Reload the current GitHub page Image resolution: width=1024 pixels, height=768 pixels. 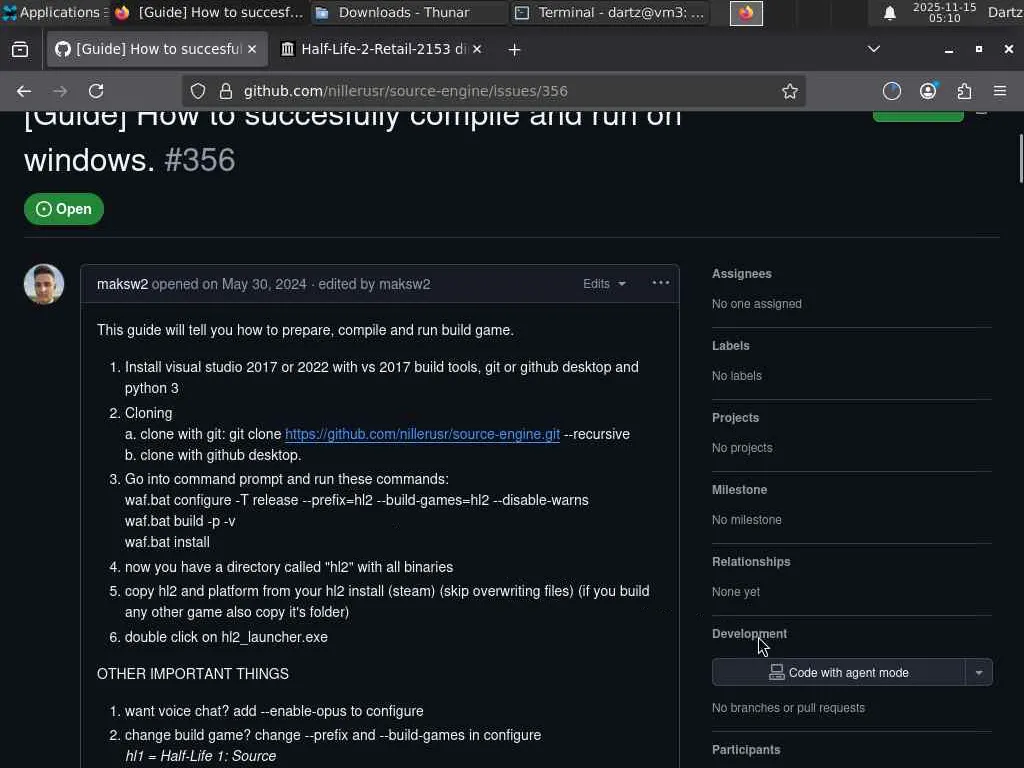(96, 91)
